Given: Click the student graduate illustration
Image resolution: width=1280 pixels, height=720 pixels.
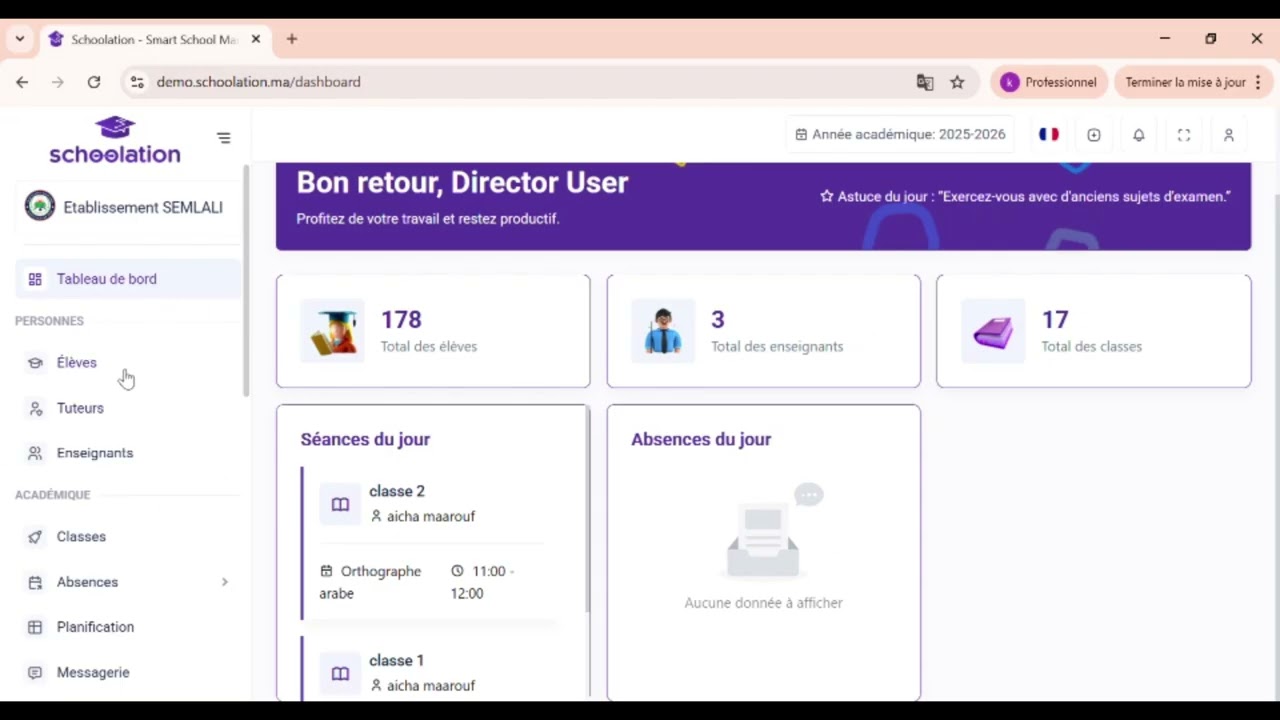Looking at the screenshot, I should tap(333, 331).
